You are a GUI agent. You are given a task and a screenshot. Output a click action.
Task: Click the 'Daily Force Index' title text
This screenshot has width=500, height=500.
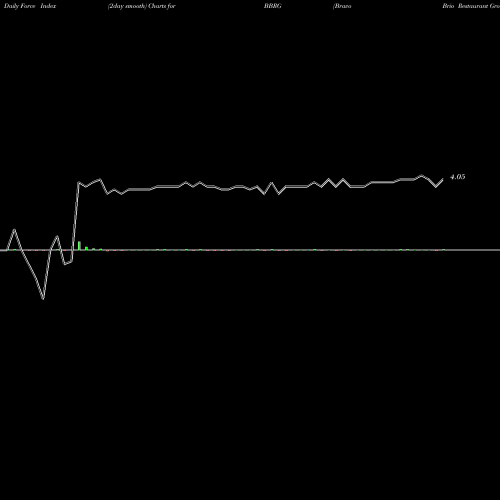pyautogui.click(x=30, y=6)
